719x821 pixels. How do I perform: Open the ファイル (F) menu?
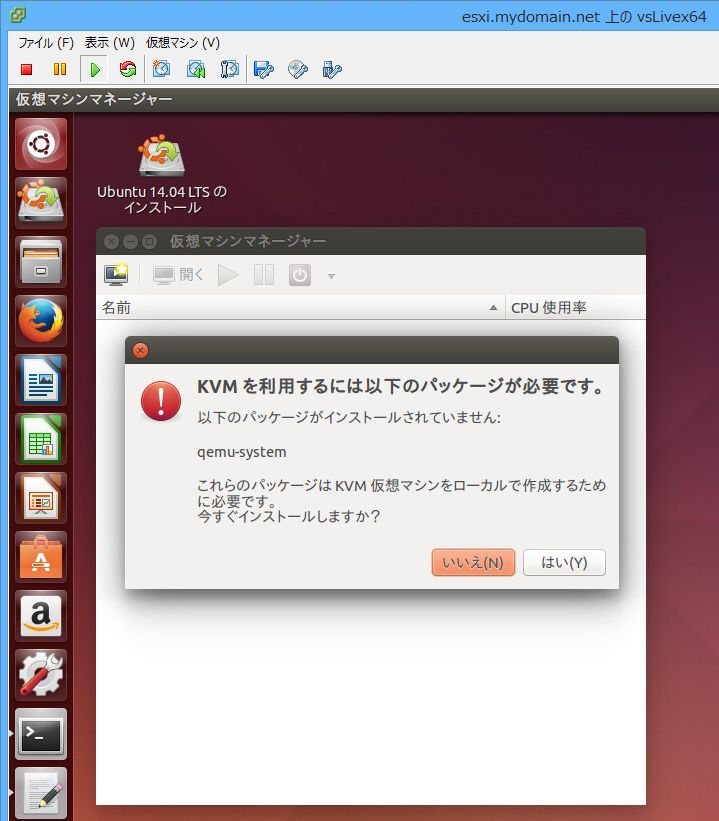pos(46,42)
